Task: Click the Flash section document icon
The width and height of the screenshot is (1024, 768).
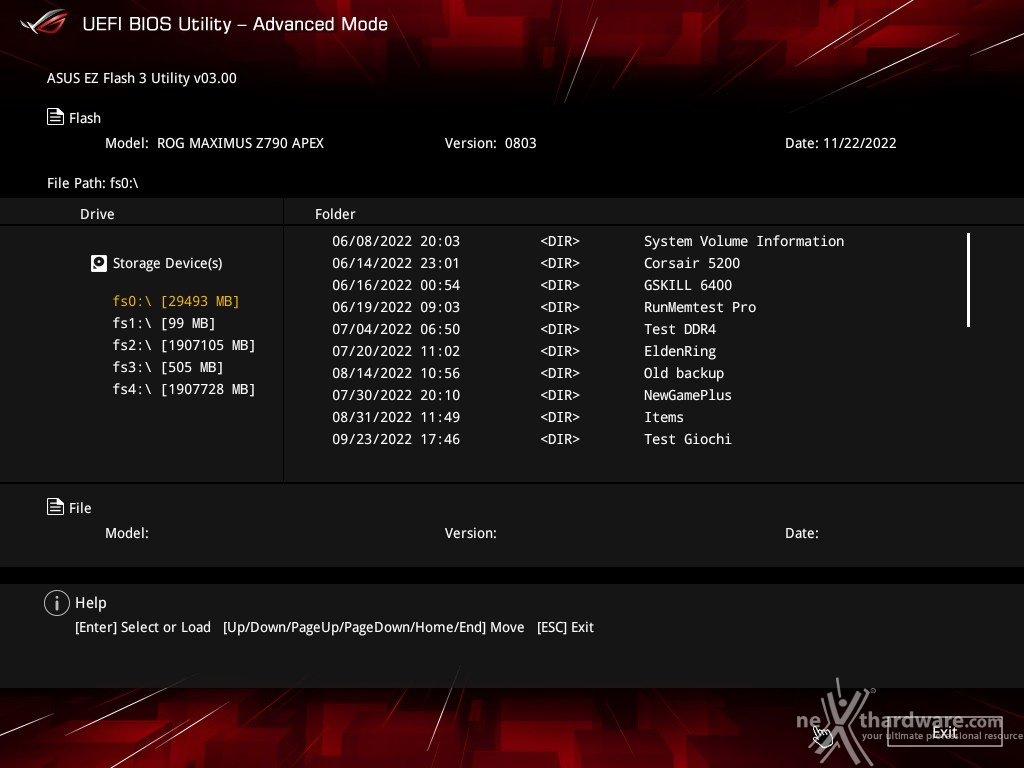Action: point(55,117)
